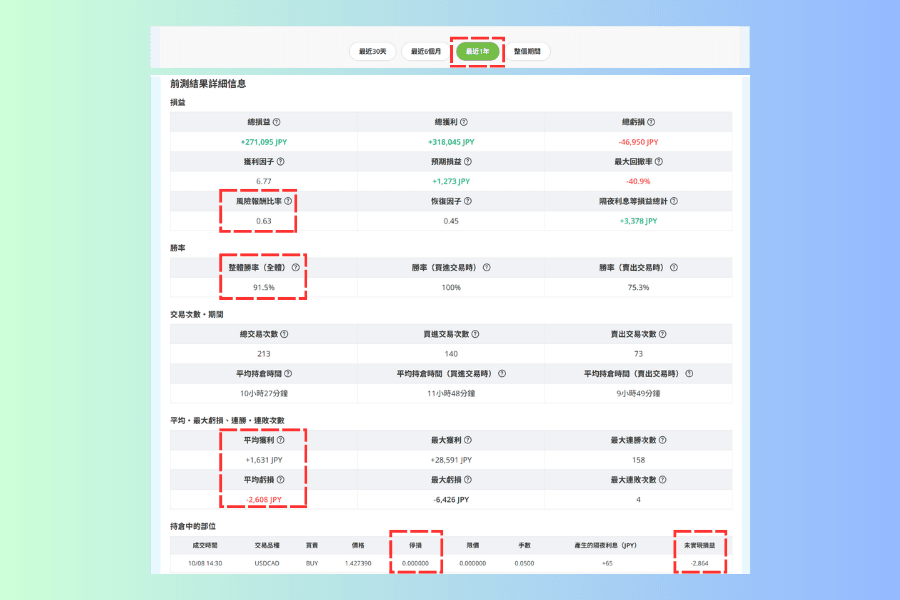Click the +3,378 JPY swap total
Screen dimensions: 900x600
point(638,221)
